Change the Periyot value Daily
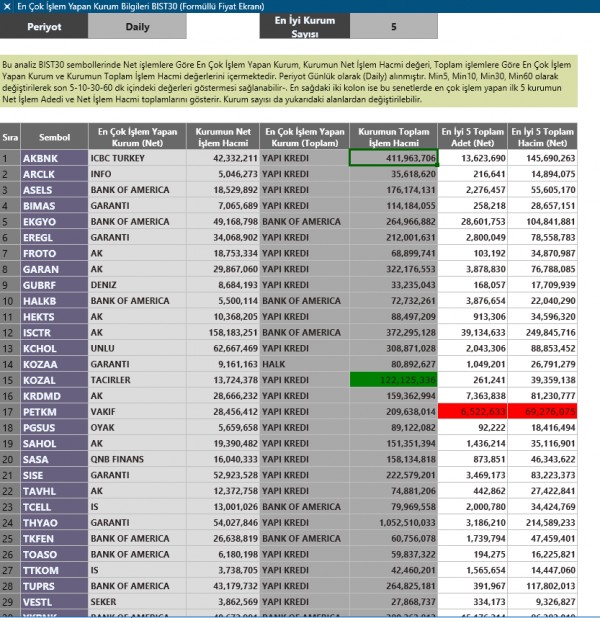This screenshot has width=600, height=618. (x=137, y=26)
